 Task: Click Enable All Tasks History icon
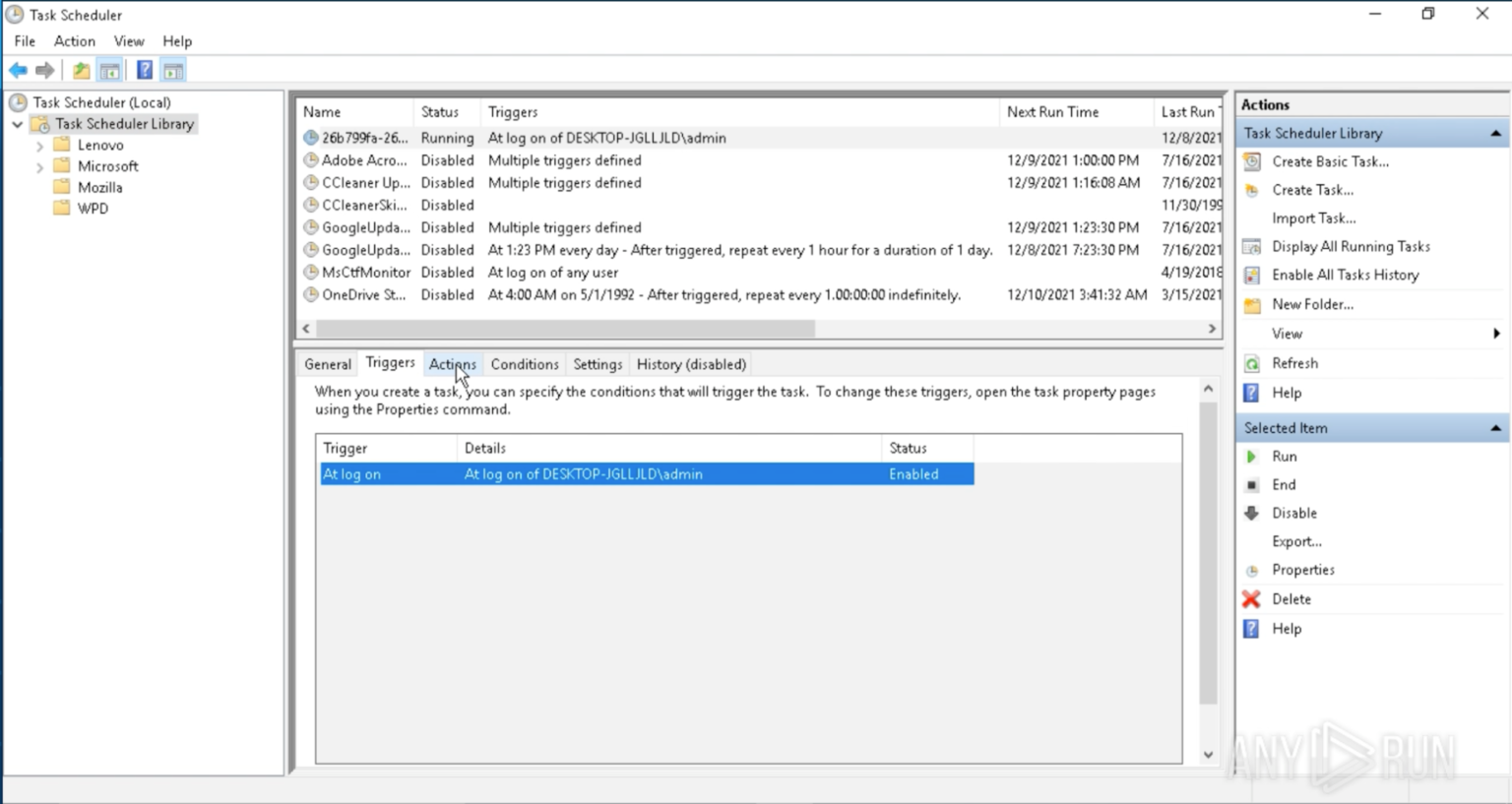1252,275
